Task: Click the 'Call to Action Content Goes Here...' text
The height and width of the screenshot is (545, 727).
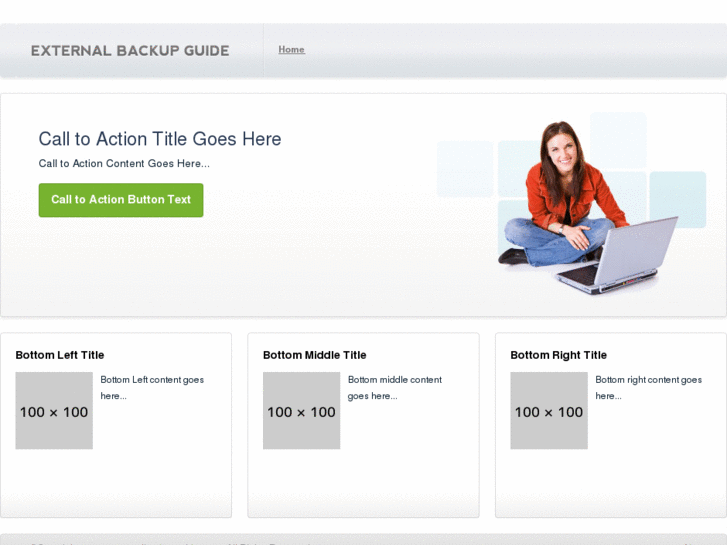Action: point(124,164)
